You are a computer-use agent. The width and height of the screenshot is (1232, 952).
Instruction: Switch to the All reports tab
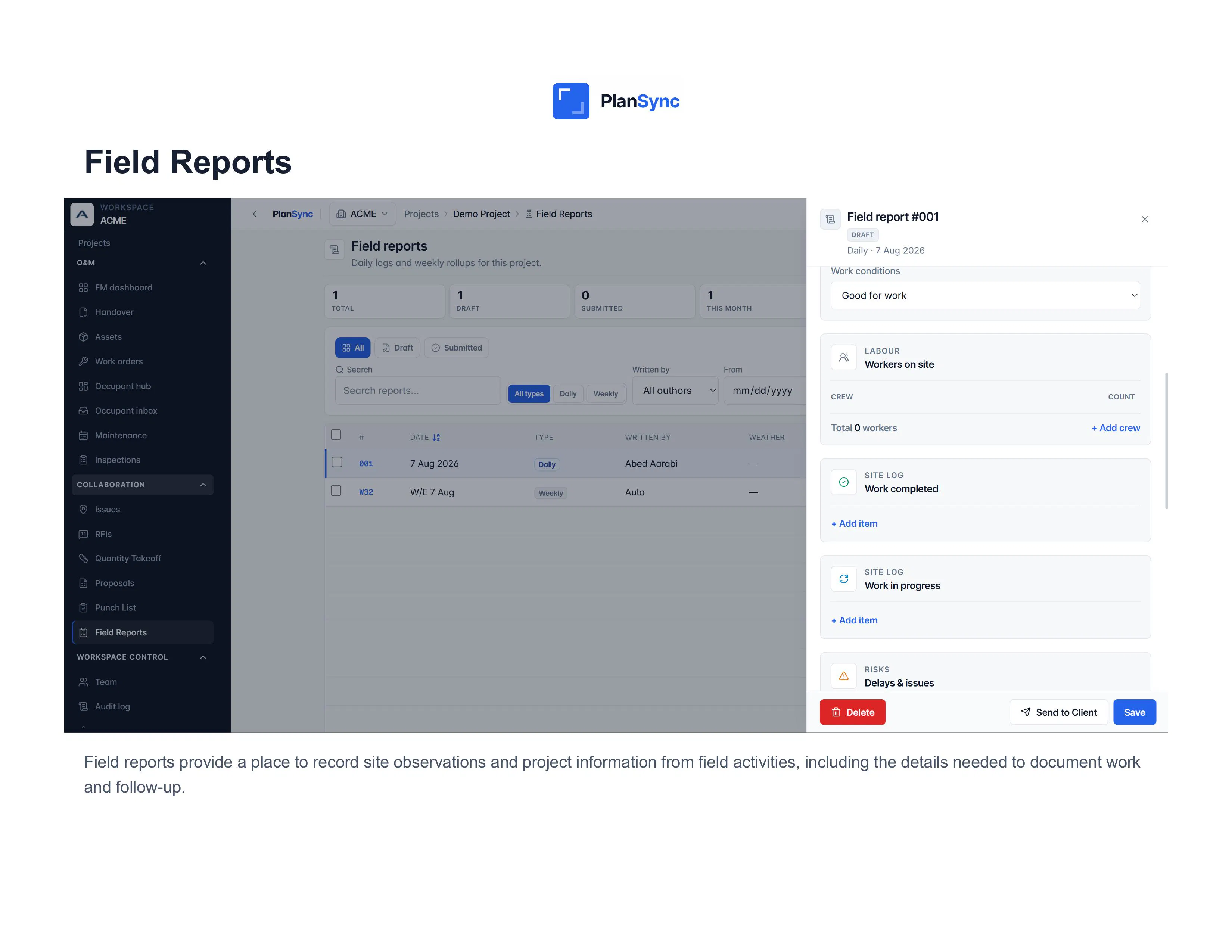(x=353, y=348)
